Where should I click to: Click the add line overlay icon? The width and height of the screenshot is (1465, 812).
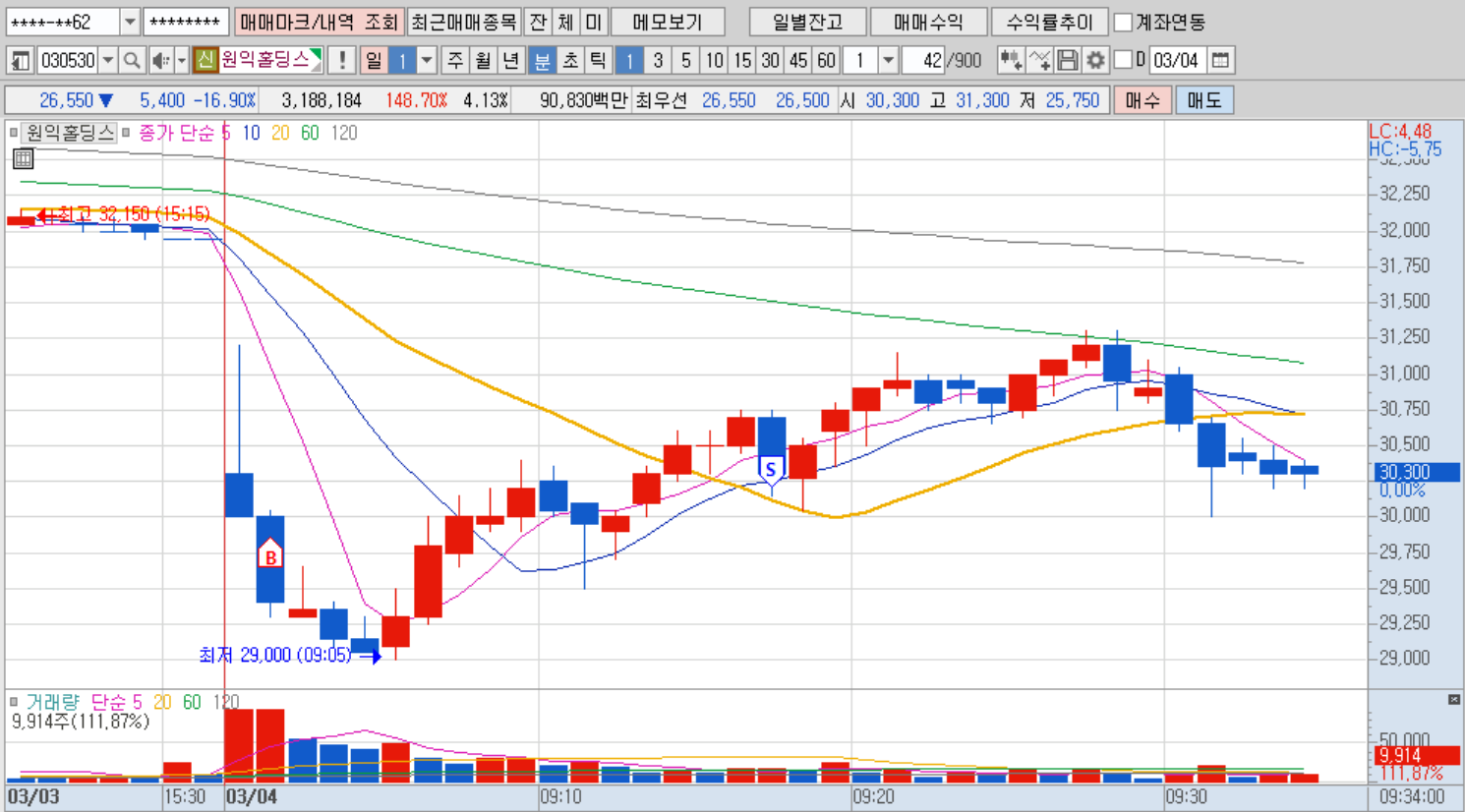coord(1039,61)
